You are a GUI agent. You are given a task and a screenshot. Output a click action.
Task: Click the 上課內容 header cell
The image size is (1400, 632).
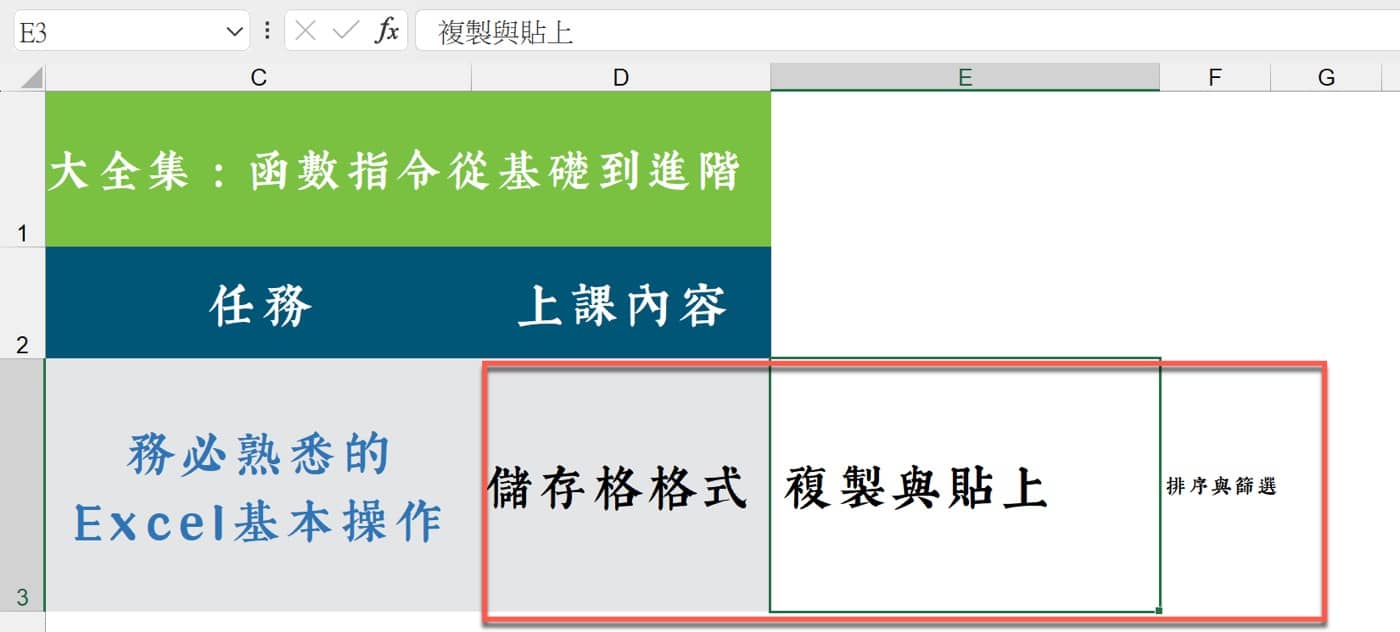pyautogui.click(x=621, y=303)
